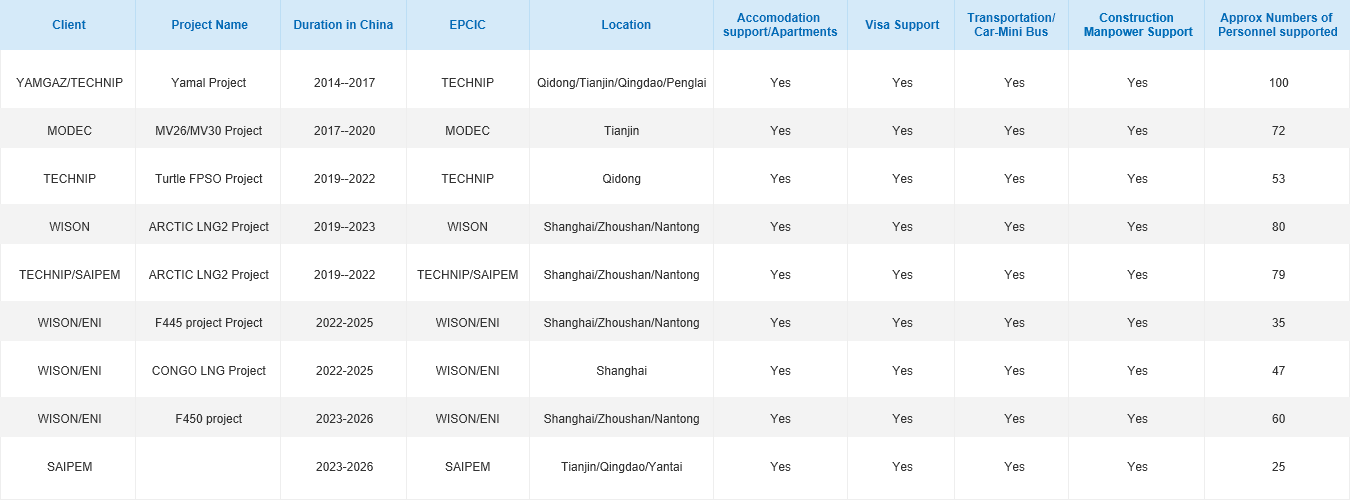The height and width of the screenshot is (500, 1350).
Task: Select the MV26/MV30 Project cell
Action: [209, 131]
